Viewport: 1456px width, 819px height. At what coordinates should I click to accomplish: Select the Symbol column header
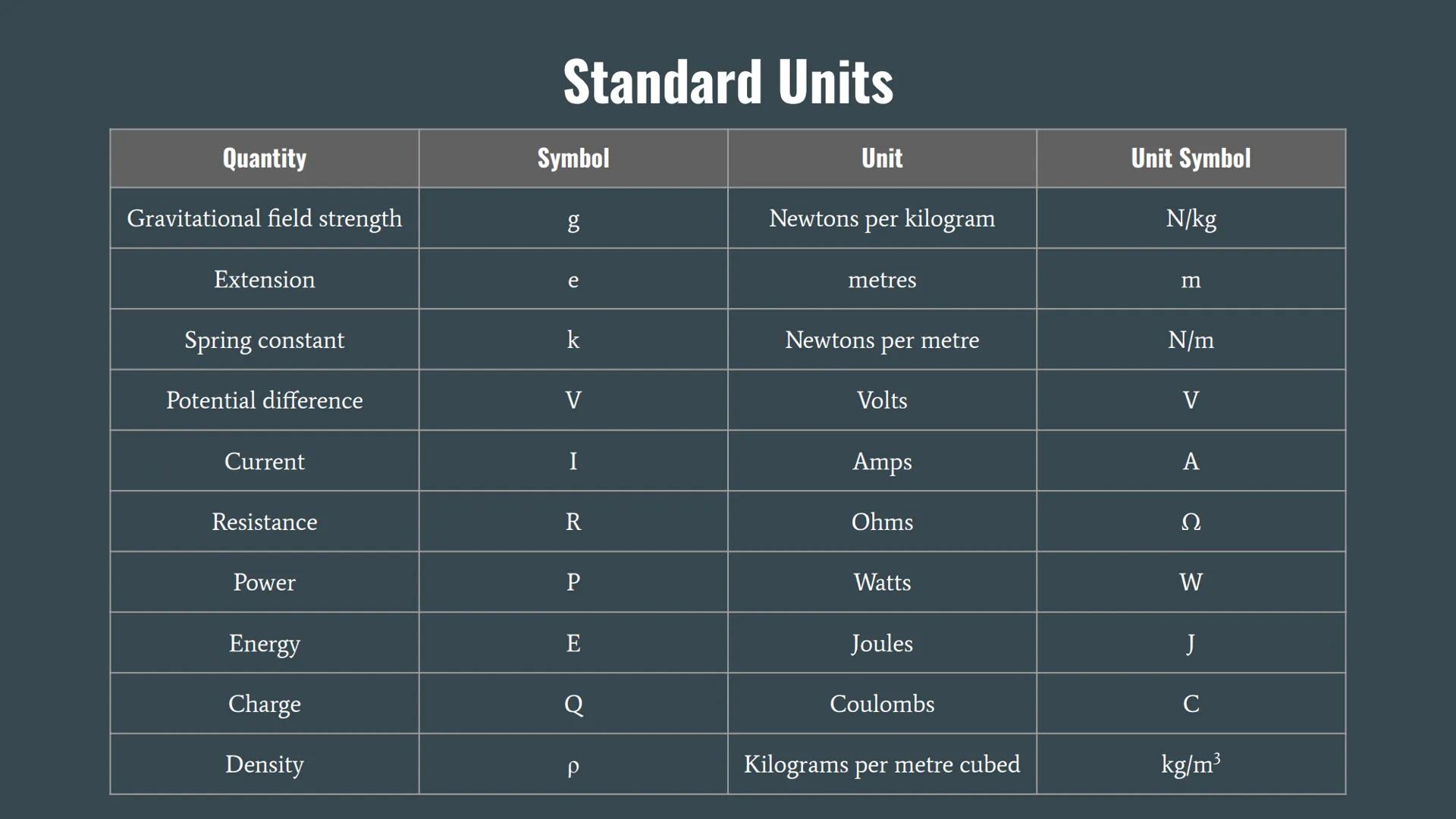(x=573, y=158)
